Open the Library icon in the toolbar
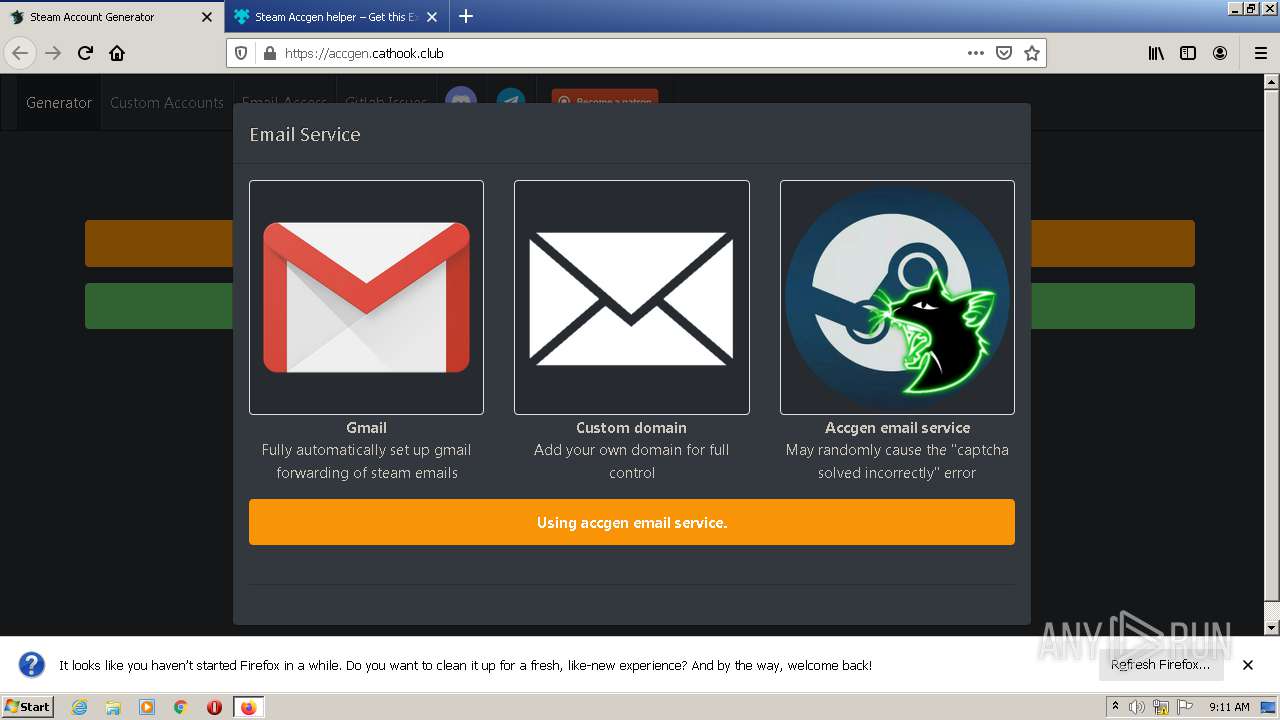This screenshot has height=720, width=1280. click(x=1156, y=53)
